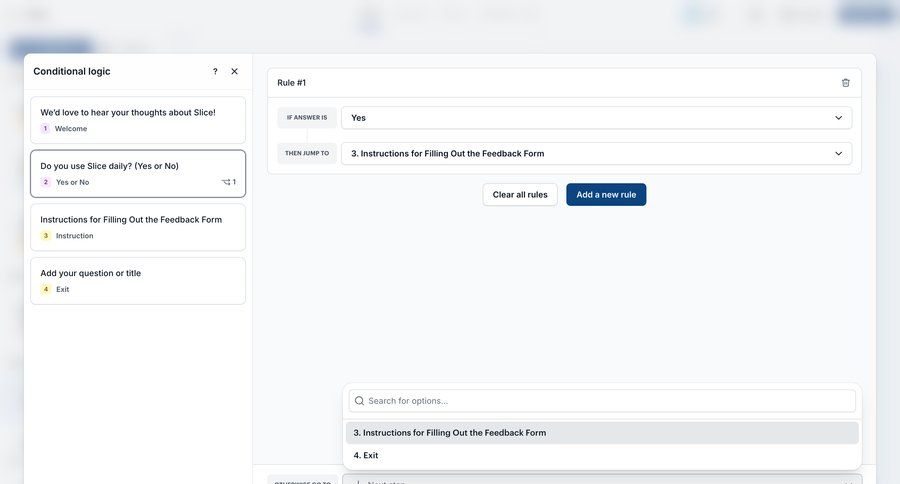Delete Rule #1 with the trash icon

845,83
